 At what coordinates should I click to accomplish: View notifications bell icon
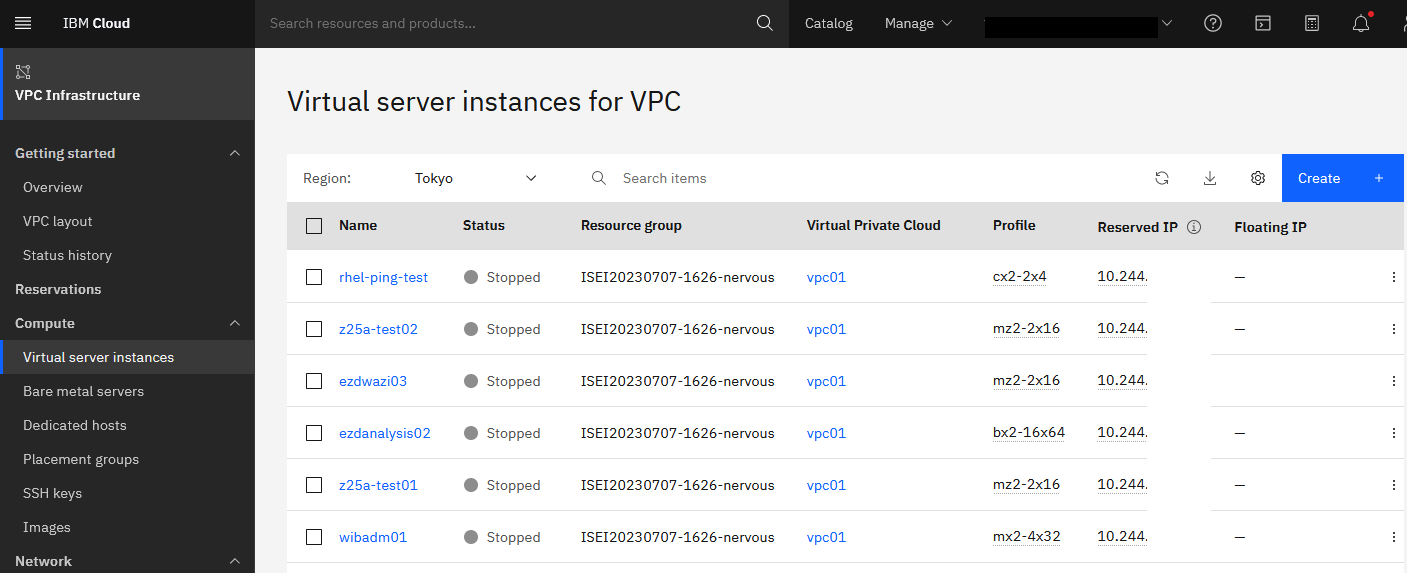1361,23
